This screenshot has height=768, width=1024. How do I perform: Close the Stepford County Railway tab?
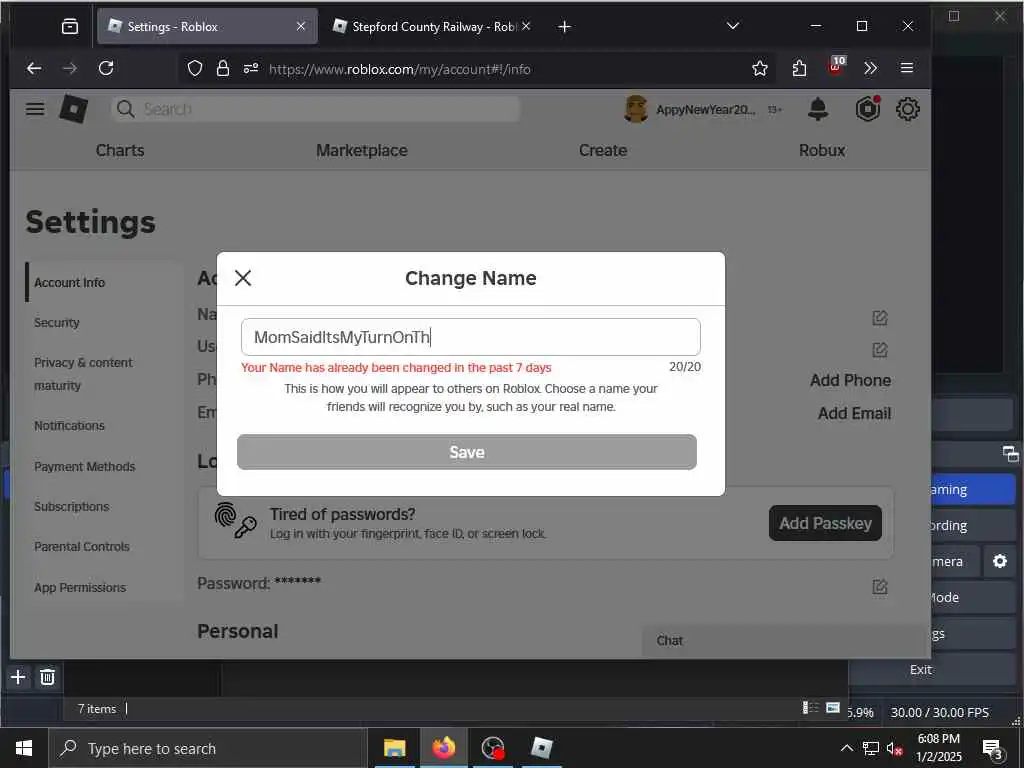click(x=526, y=26)
